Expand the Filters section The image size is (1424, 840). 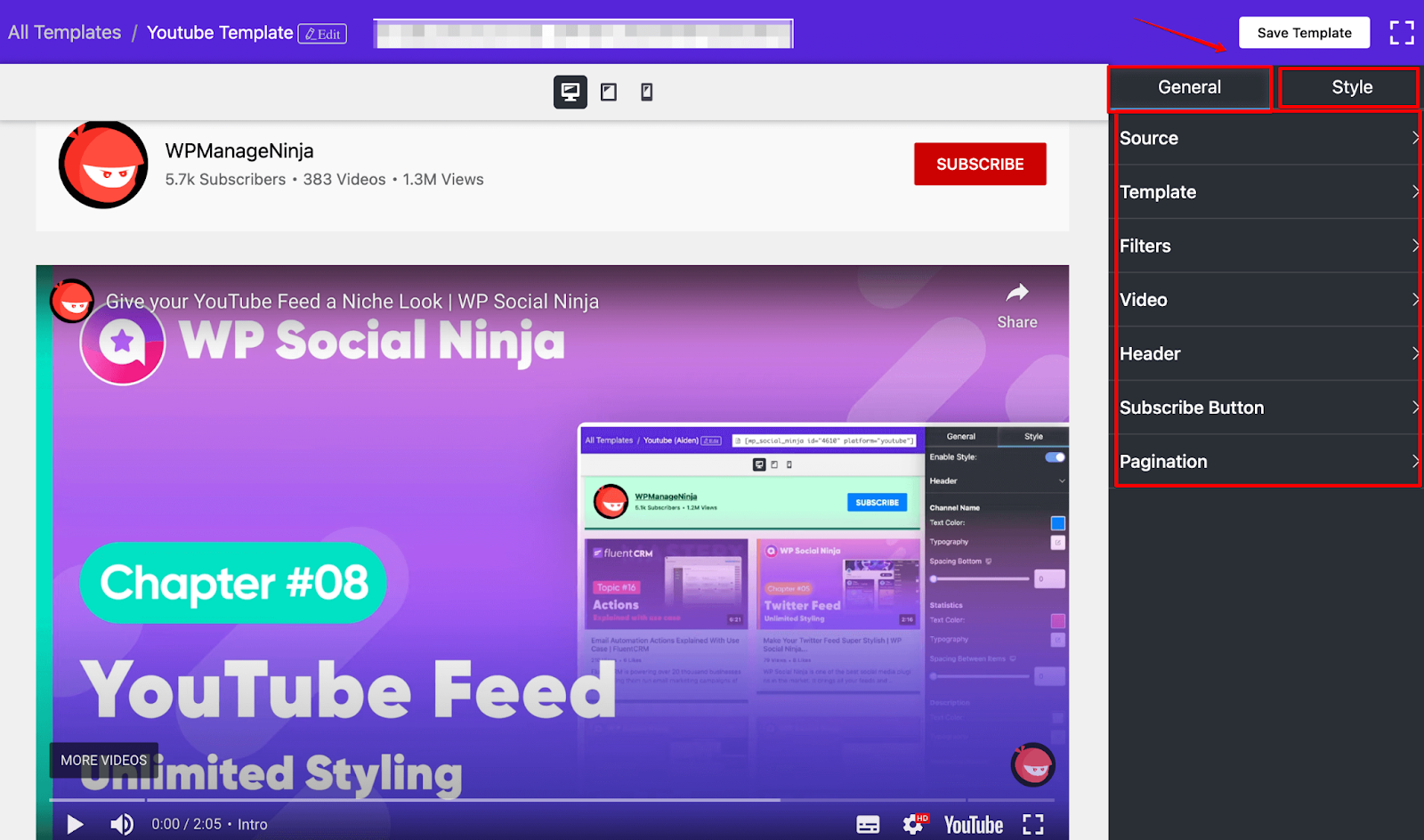1267,246
